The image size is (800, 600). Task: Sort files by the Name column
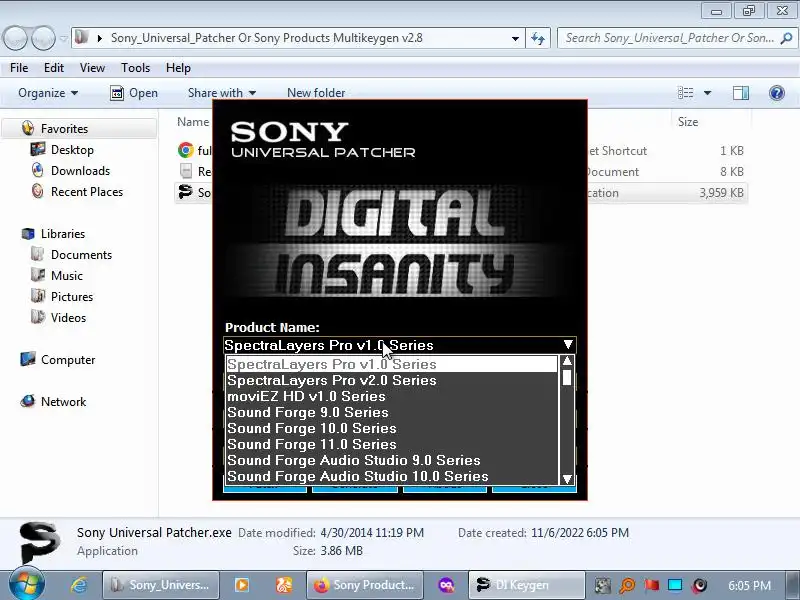[193, 121]
